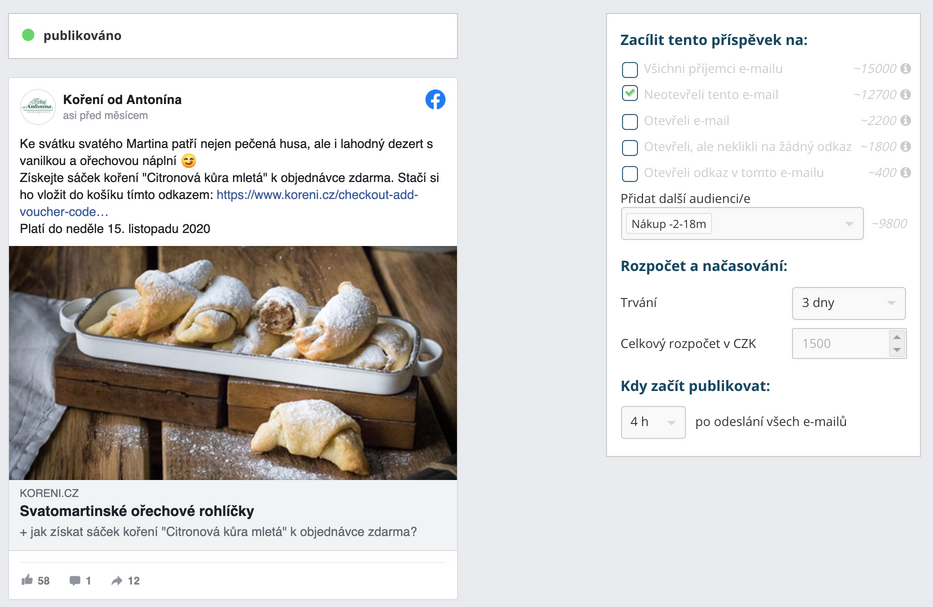This screenshot has height=607, width=933.
Task: Open the '4 h' start delay dropdown
Action: click(653, 422)
